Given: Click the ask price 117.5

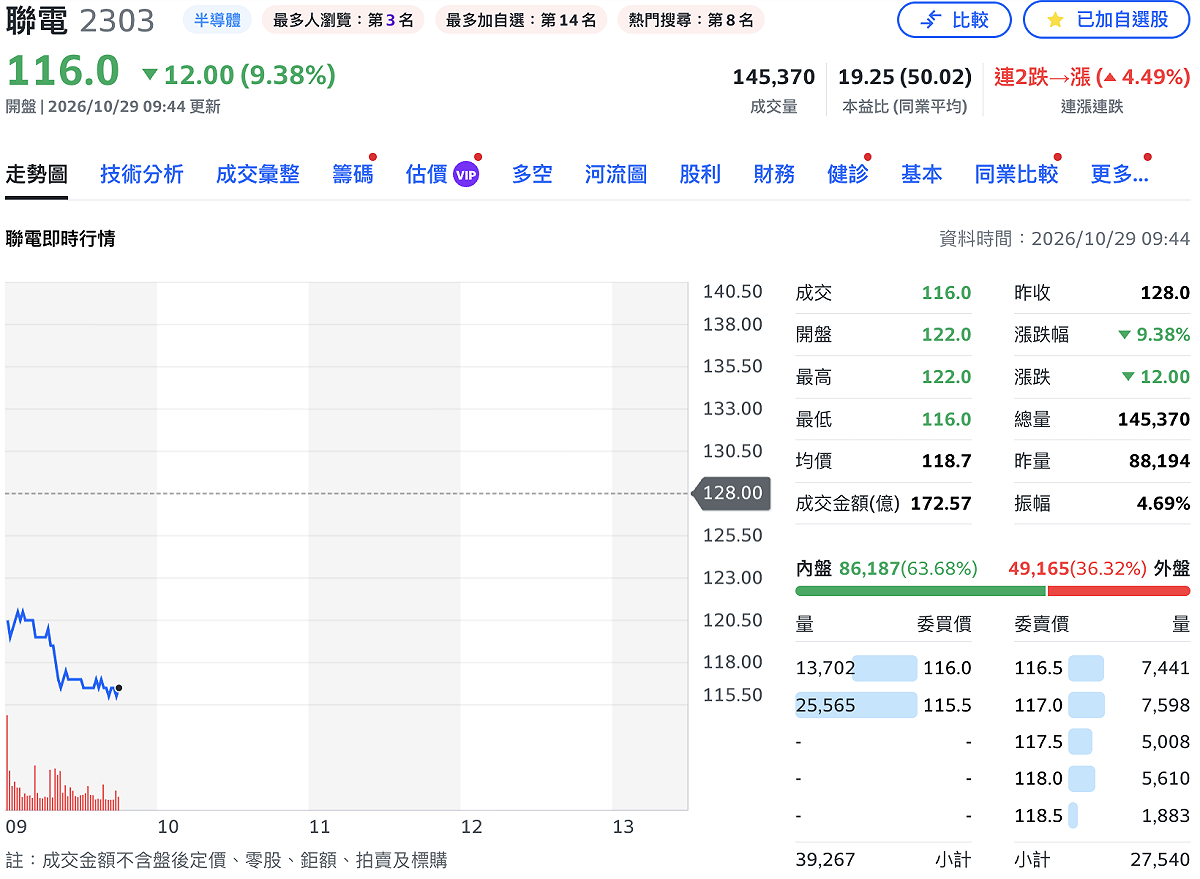Looking at the screenshot, I should [1038, 742].
